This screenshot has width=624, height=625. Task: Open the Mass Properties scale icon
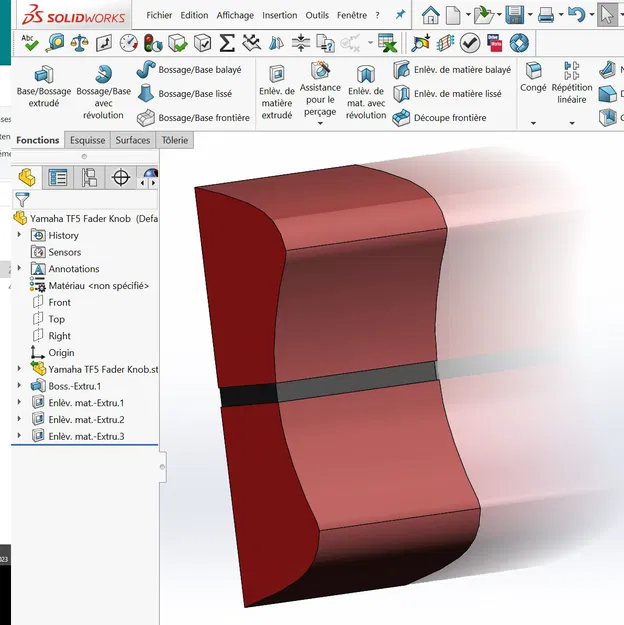(79, 43)
